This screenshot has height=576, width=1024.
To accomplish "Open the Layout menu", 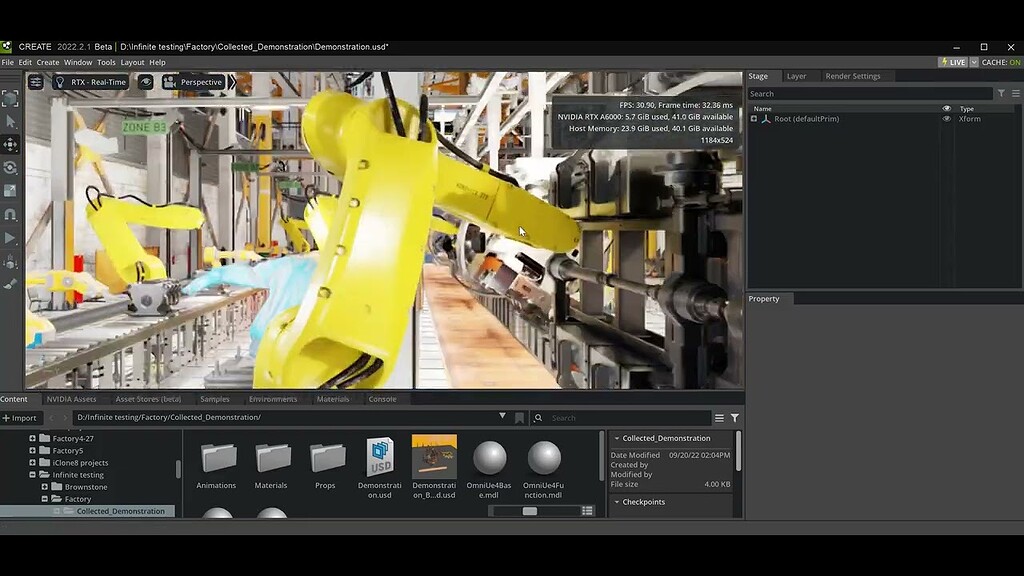I will tap(132, 62).
